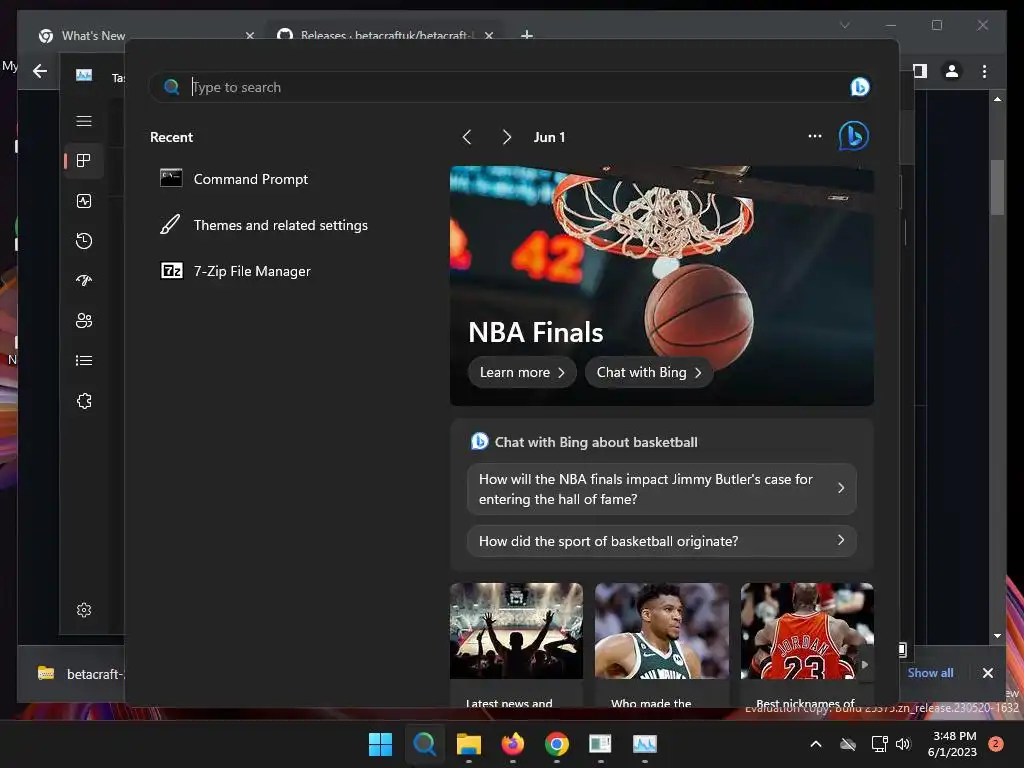Viewport: 1024px width, 768px height.
Task: Click the Bing chat icon in search bar
Action: point(859,87)
